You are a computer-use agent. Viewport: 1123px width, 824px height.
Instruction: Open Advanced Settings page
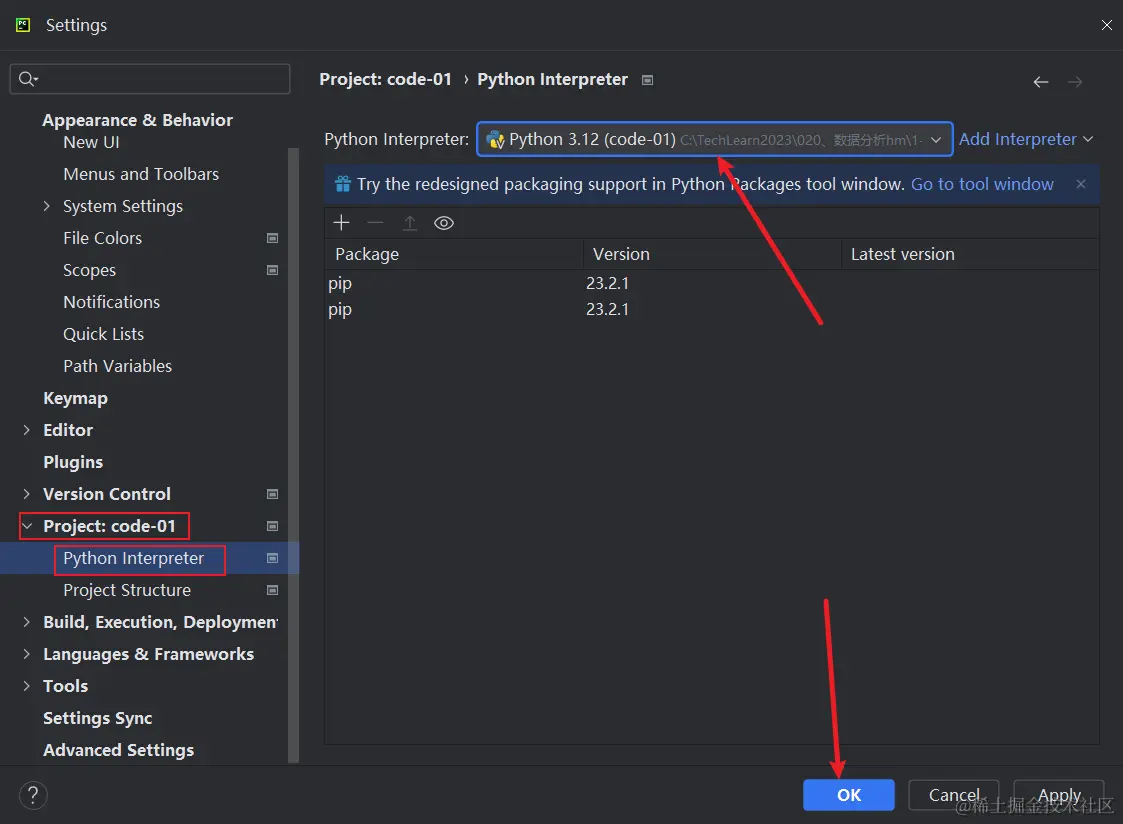pyautogui.click(x=119, y=750)
